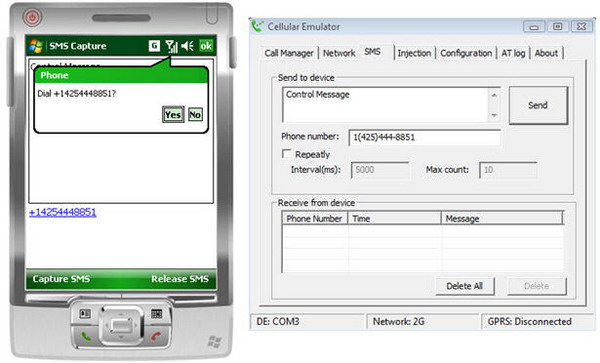600x363 pixels.
Task: Click the 'Dial +14254448851?' prompt text
Action: pyautogui.click(x=77, y=94)
